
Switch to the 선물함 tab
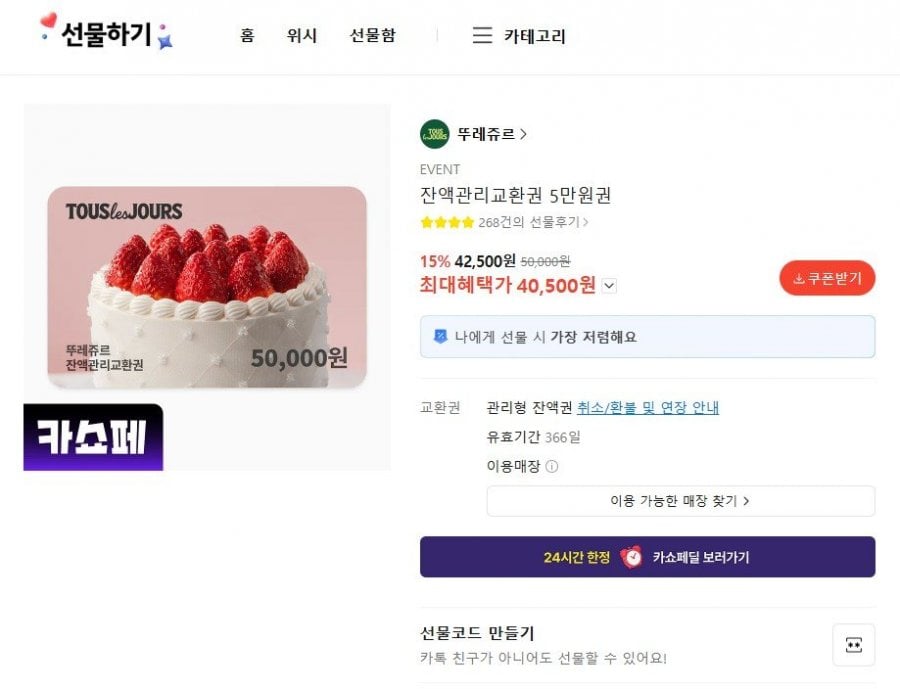pyautogui.click(x=372, y=35)
